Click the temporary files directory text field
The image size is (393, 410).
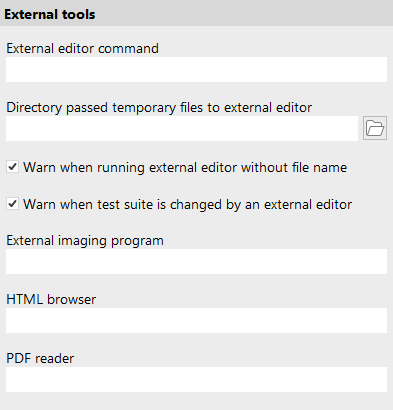point(182,128)
